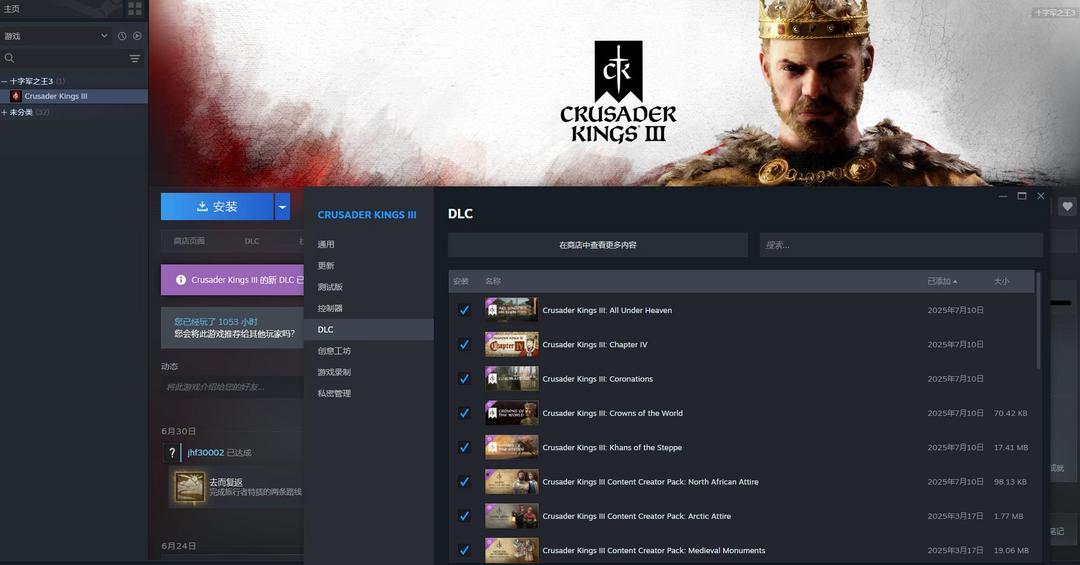Image resolution: width=1080 pixels, height=565 pixels.
Task: Click the search magnifier icon in library sidebar
Action: (x=10, y=59)
